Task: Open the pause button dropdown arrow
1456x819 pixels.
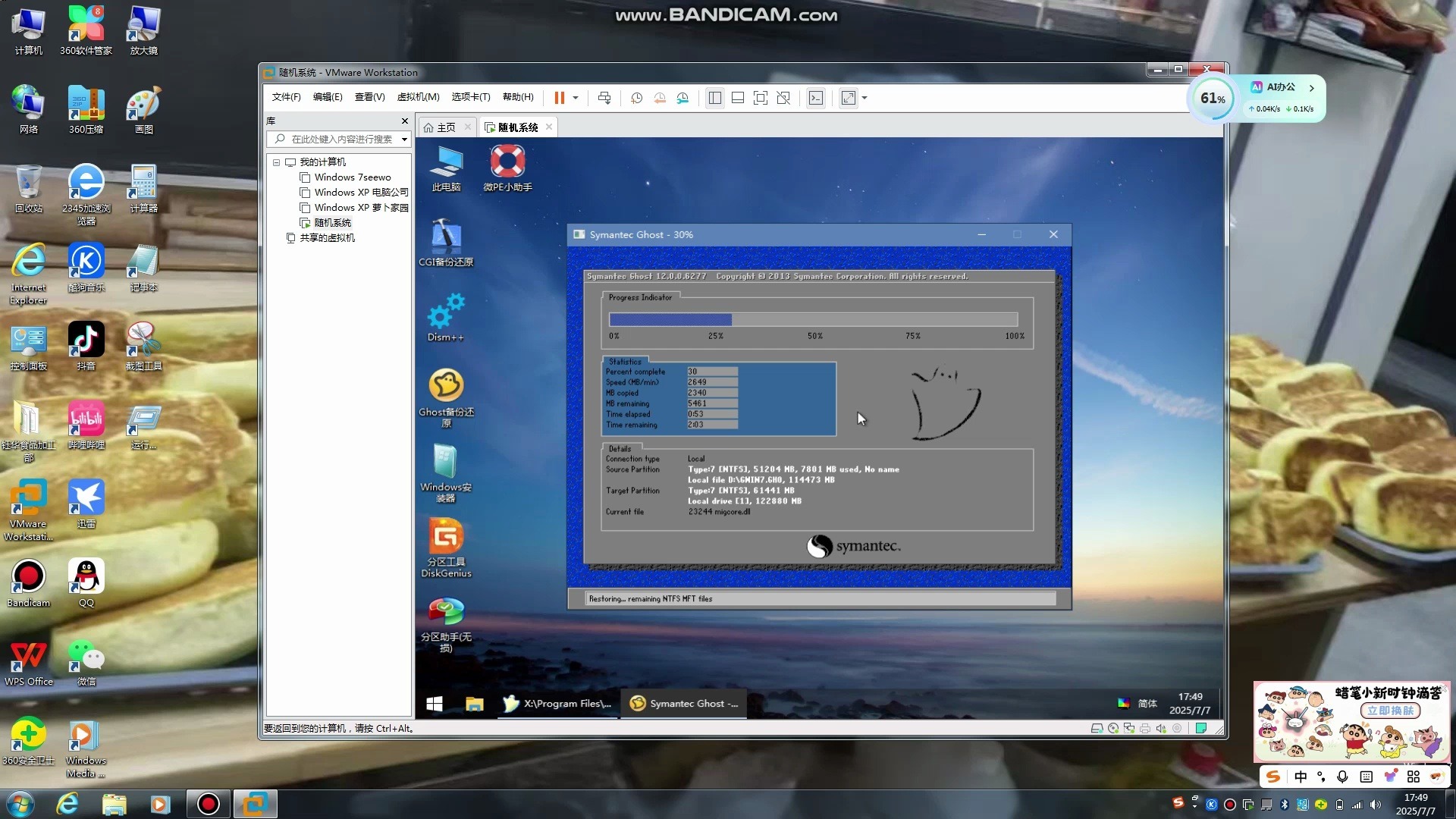Action: (x=575, y=98)
